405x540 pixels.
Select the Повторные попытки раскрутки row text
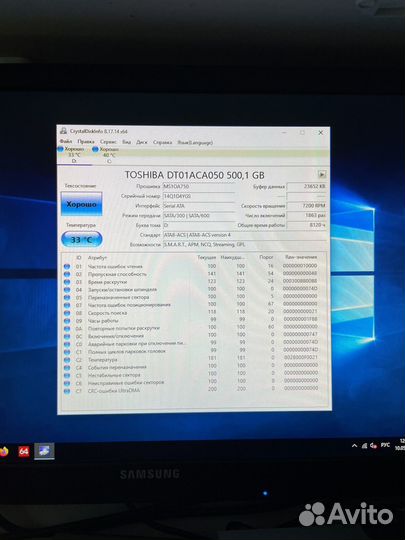[x=124, y=329]
